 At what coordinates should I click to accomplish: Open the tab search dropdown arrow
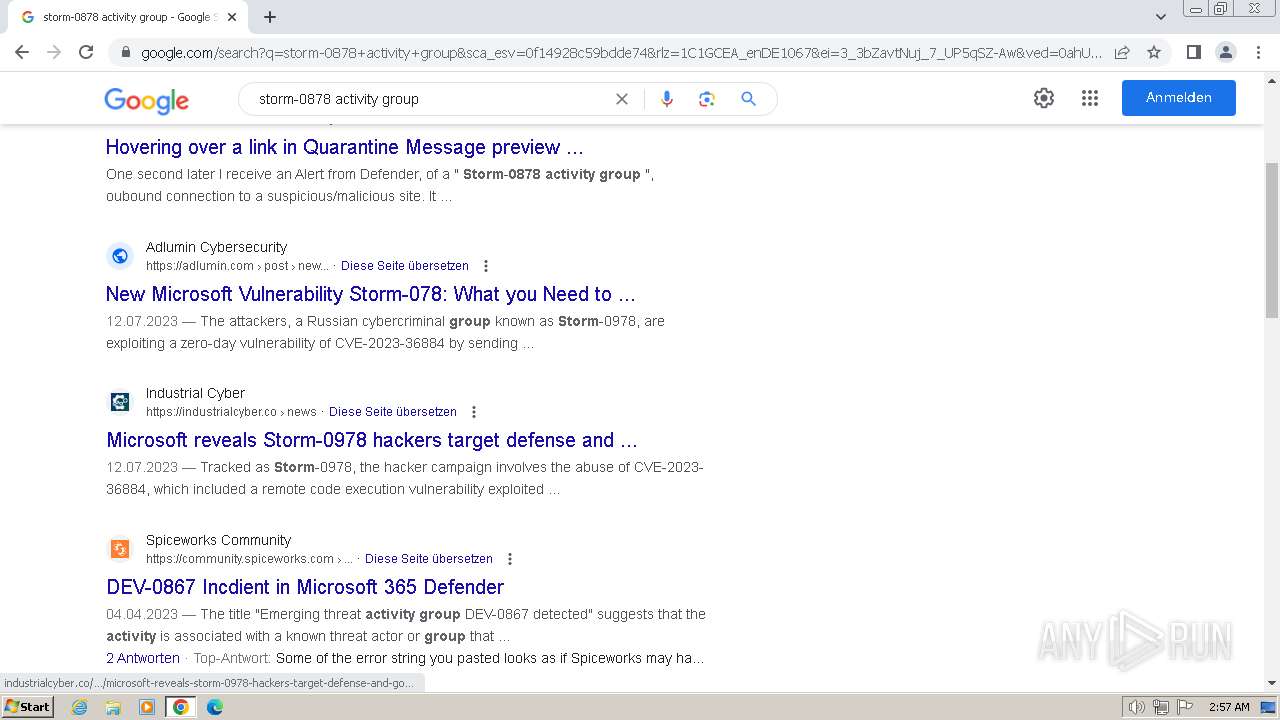1160,16
